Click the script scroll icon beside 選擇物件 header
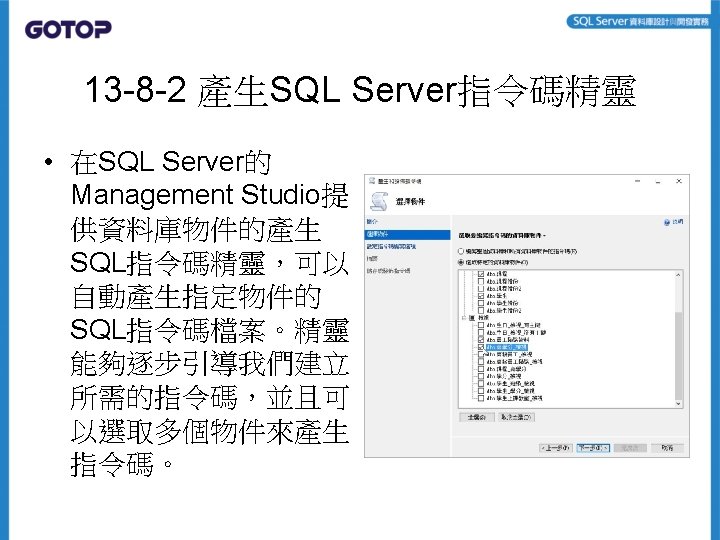 pos(379,201)
